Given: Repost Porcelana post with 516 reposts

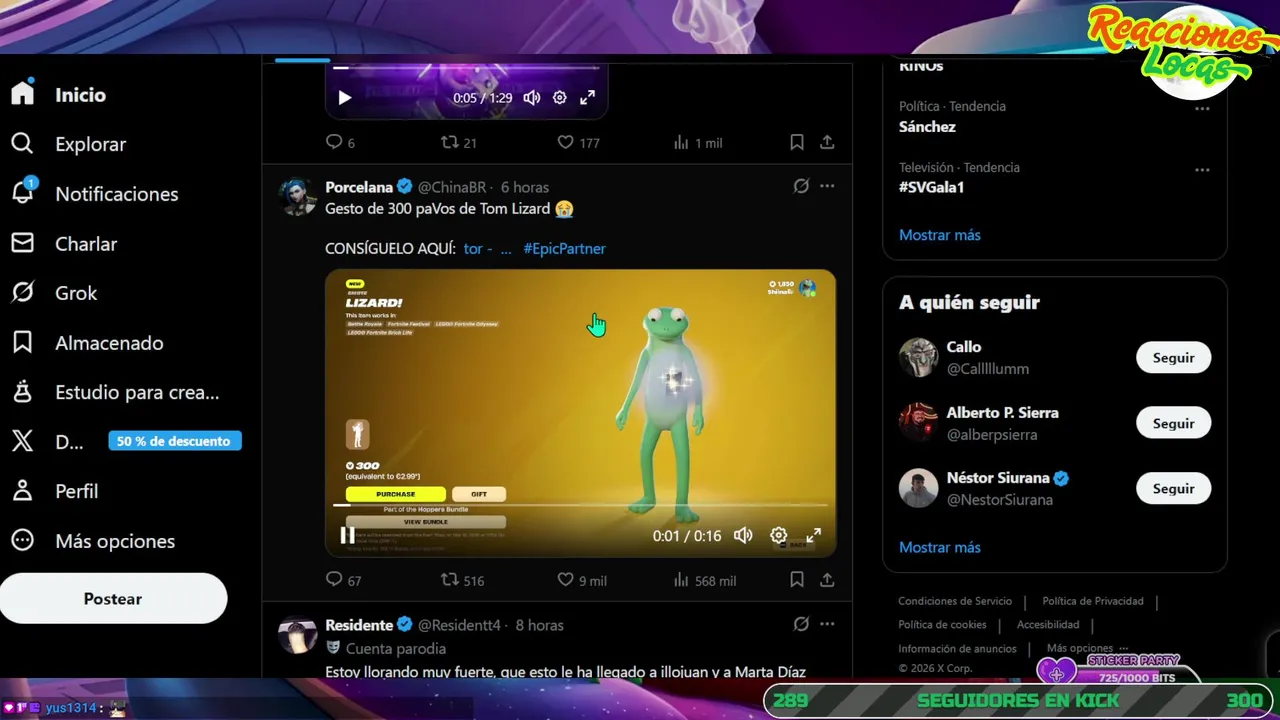Looking at the screenshot, I should [x=450, y=579].
